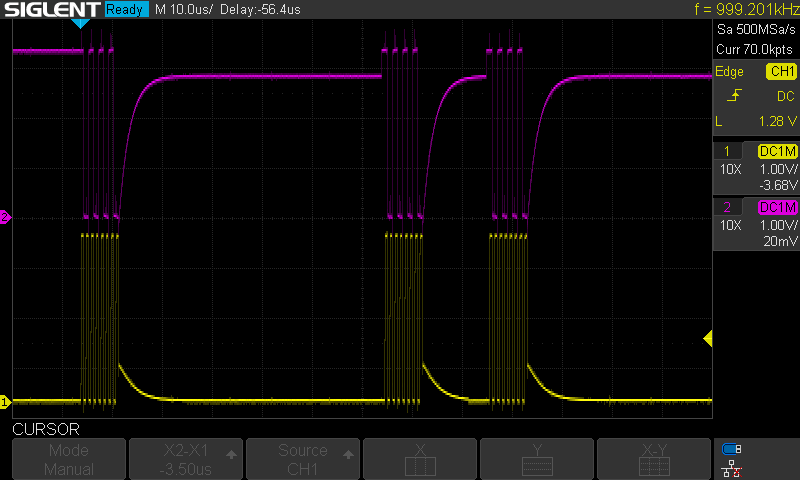Image resolution: width=800 pixels, height=480 pixels.
Task: Select the X2-X1 cursor softkey
Action: [186, 459]
